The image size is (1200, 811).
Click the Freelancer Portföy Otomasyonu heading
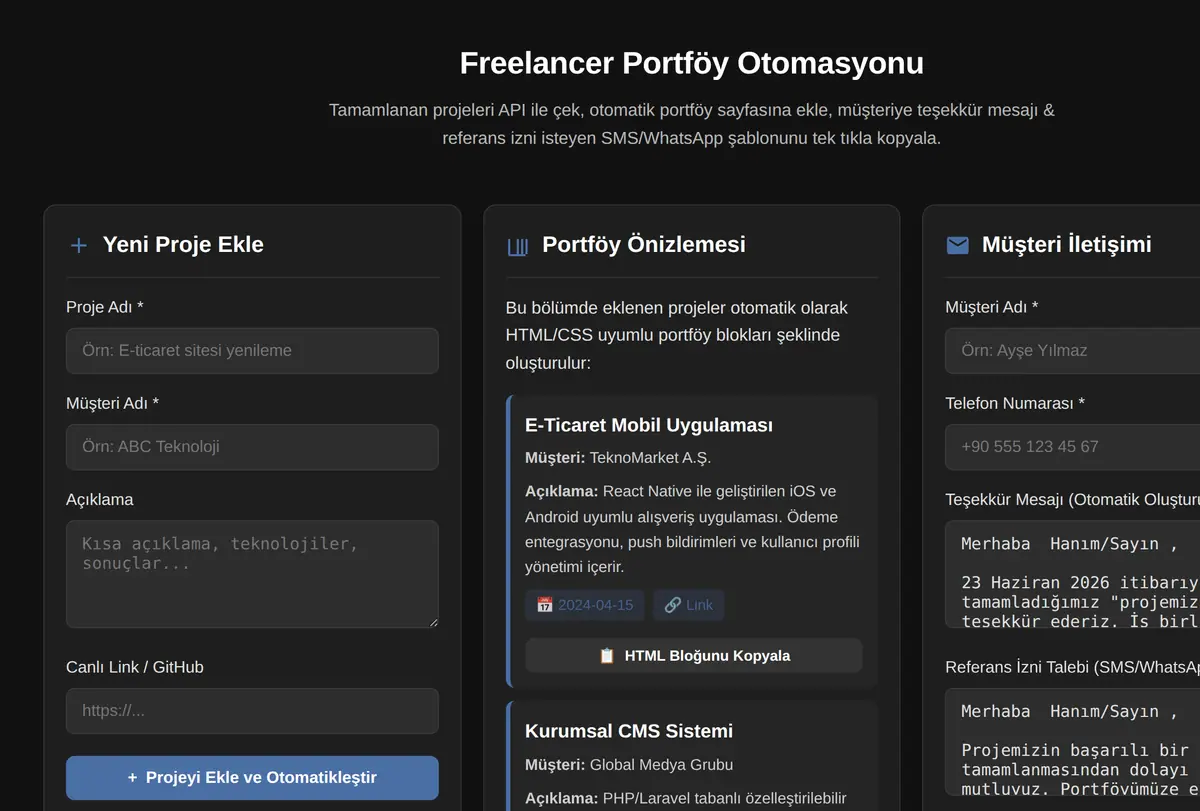(x=692, y=63)
